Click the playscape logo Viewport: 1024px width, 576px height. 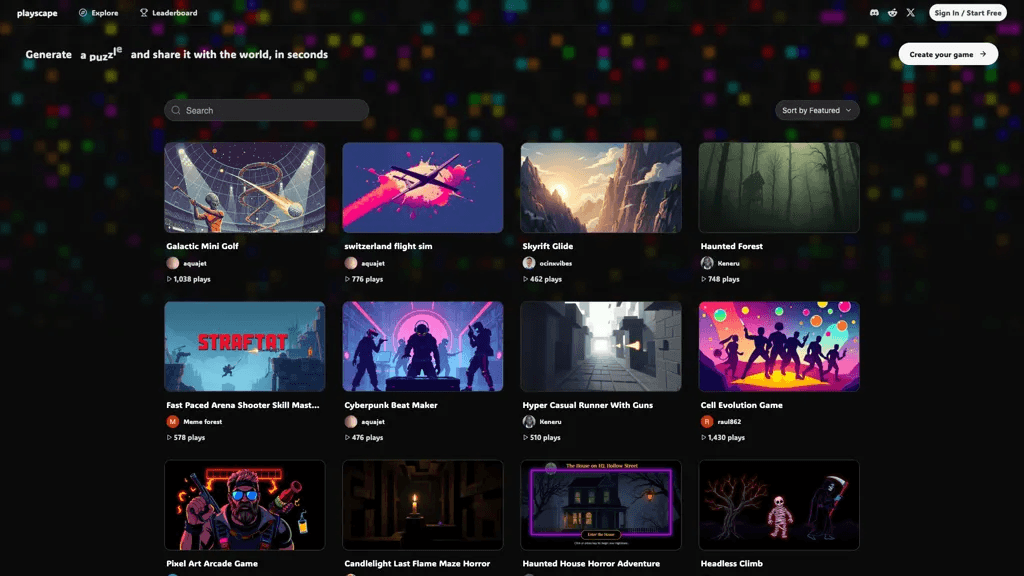tap(37, 13)
